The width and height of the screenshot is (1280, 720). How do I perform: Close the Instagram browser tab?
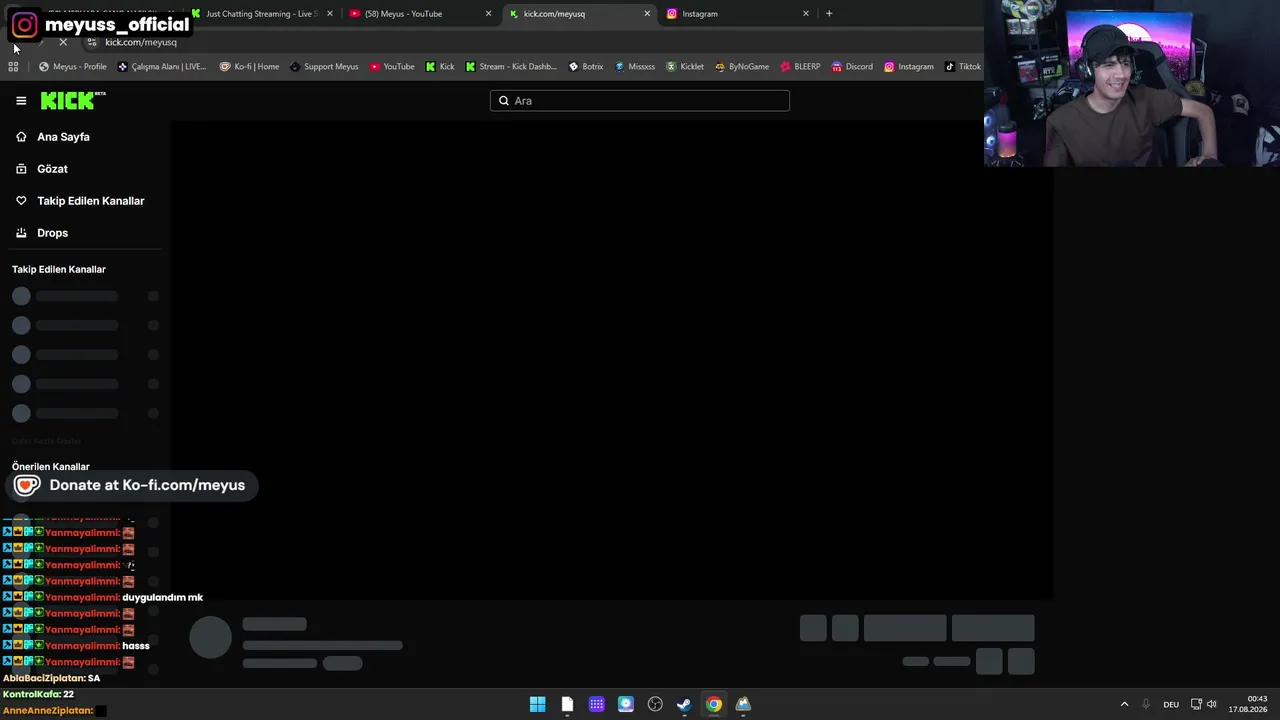coord(806,14)
